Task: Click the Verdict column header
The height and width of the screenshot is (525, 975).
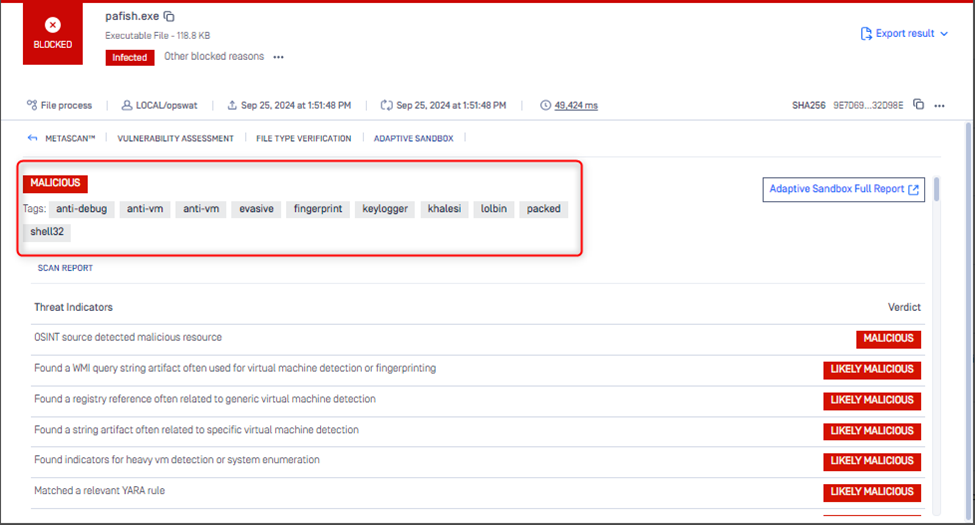Action: (x=904, y=307)
